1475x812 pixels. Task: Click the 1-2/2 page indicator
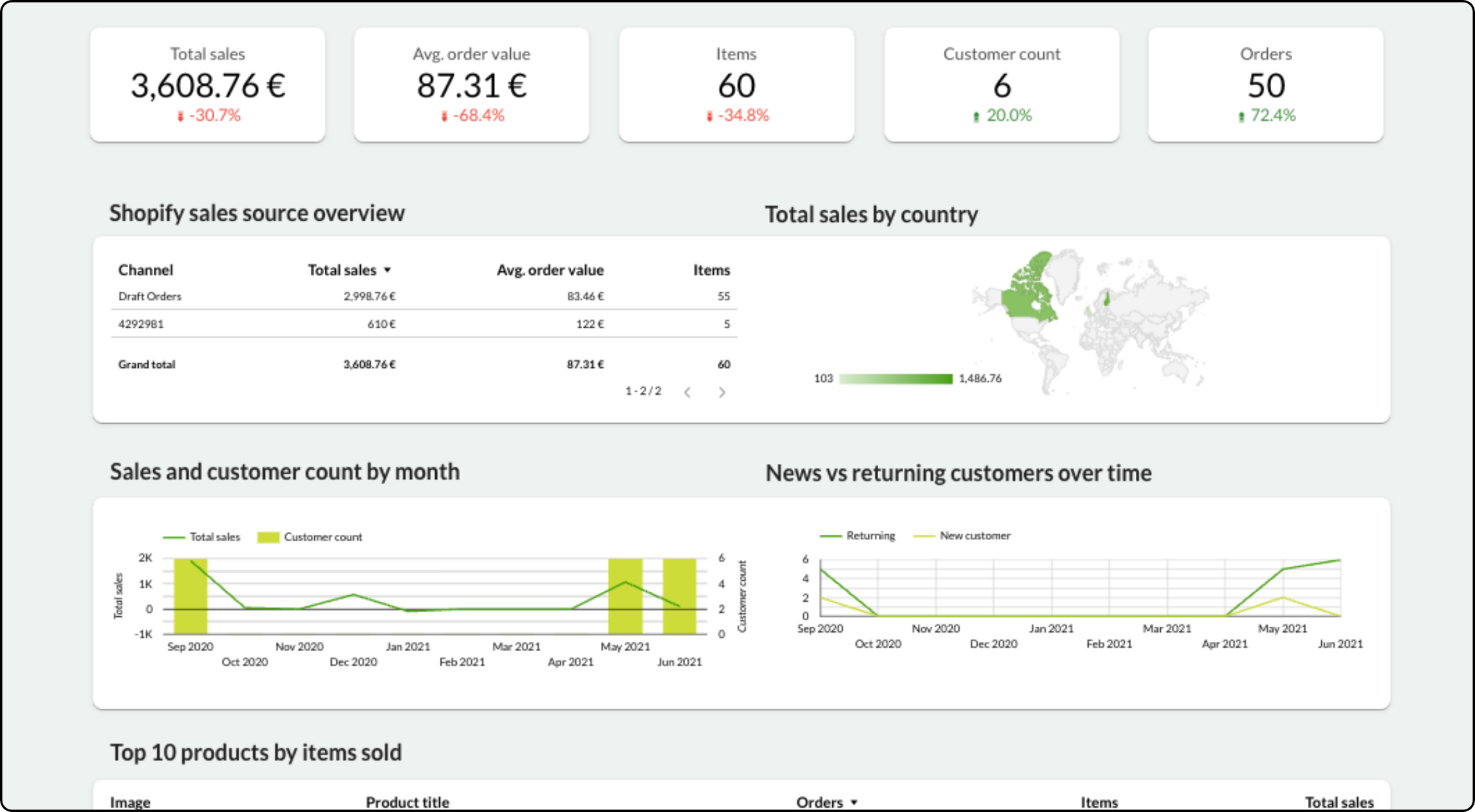pyautogui.click(x=642, y=390)
